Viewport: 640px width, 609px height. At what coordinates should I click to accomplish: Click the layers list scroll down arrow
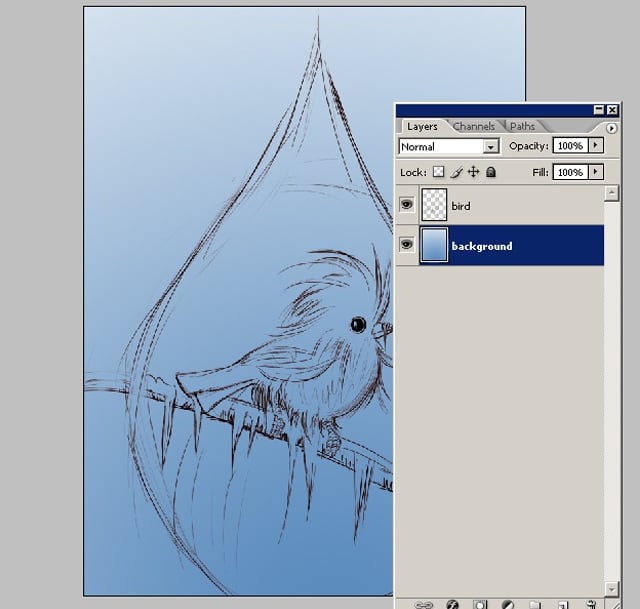(x=611, y=589)
